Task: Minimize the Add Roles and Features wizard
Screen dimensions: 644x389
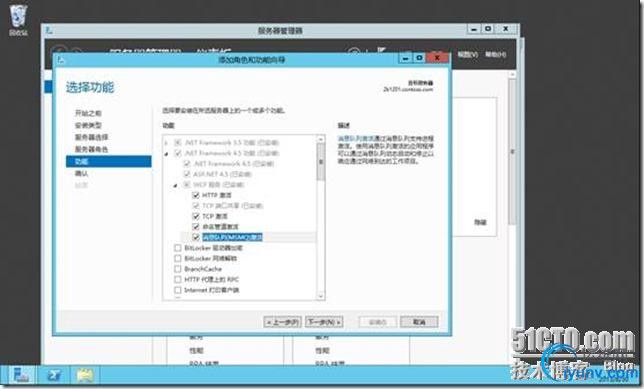Action: click(405, 58)
